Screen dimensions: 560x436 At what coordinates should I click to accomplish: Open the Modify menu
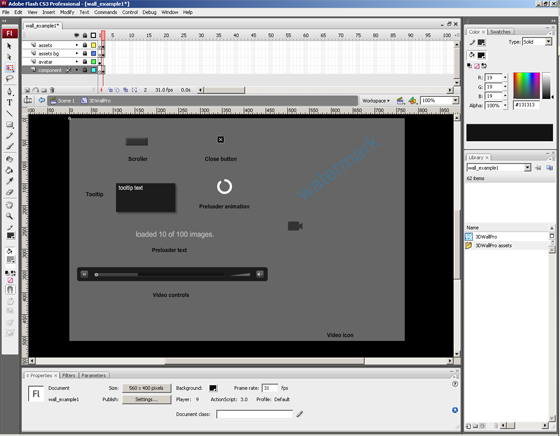(x=67, y=12)
